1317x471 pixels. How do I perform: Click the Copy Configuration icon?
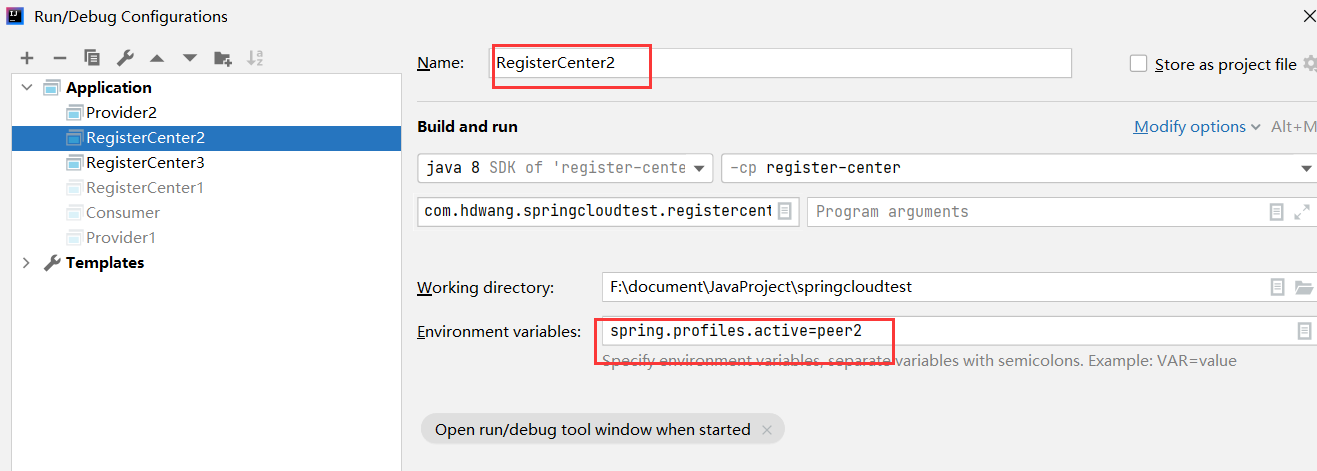tap(92, 58)
